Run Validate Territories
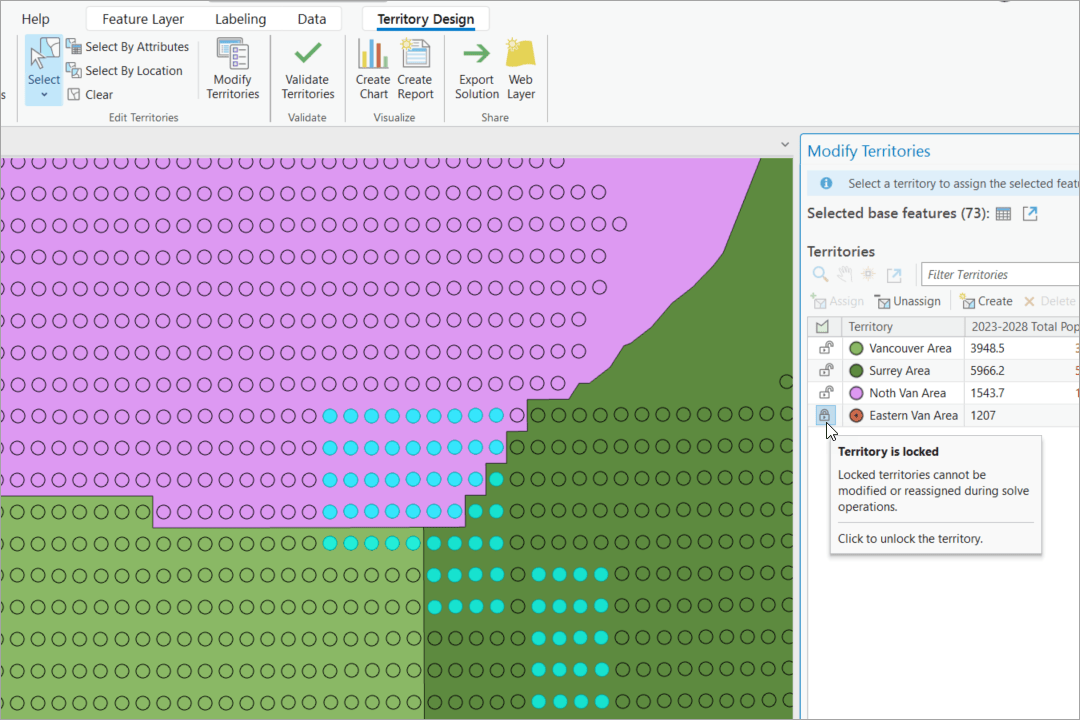The width and height of the screenshot is (1080, 720). (307, 69)
